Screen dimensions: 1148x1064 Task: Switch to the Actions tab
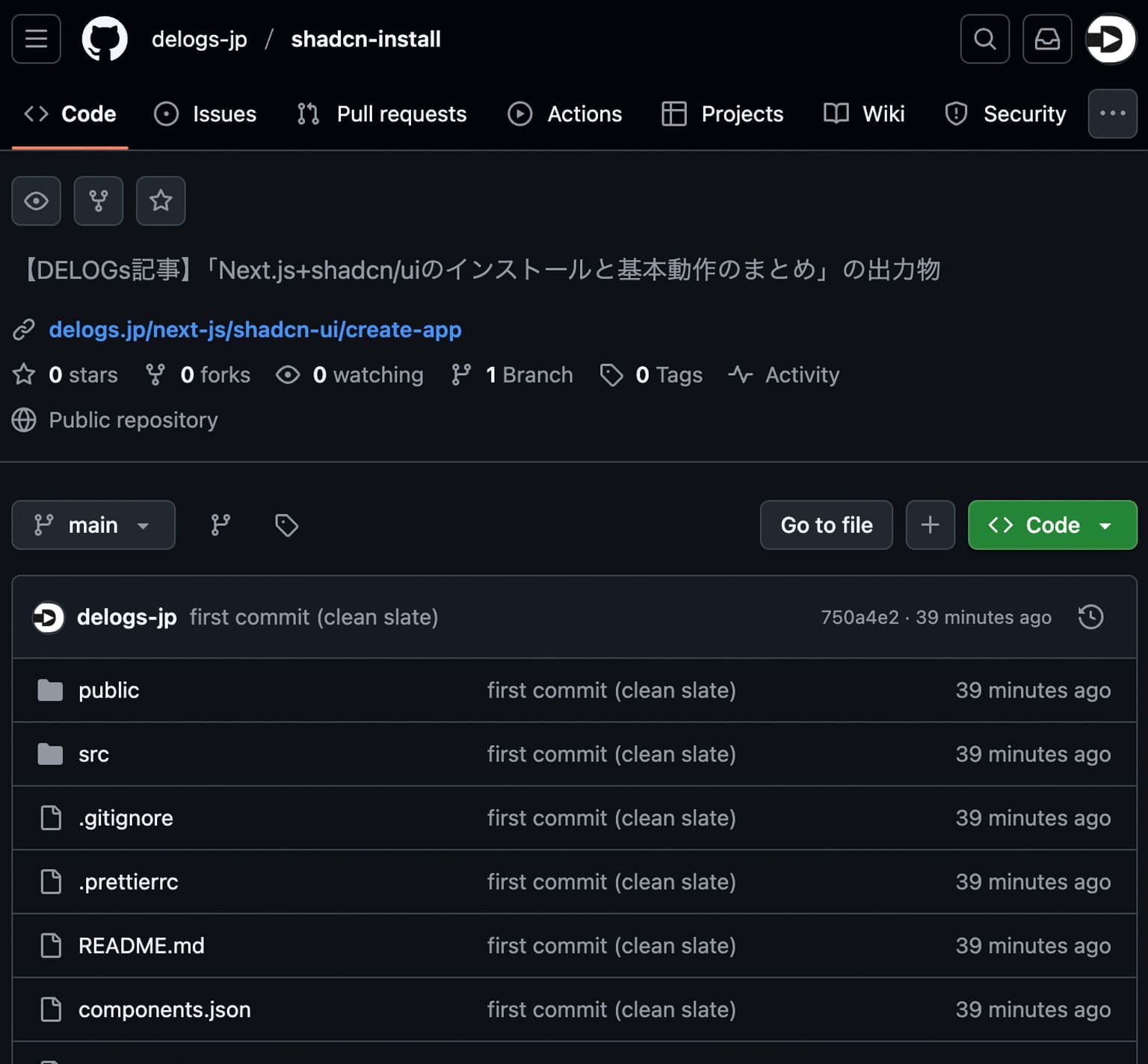coord(565,114)
